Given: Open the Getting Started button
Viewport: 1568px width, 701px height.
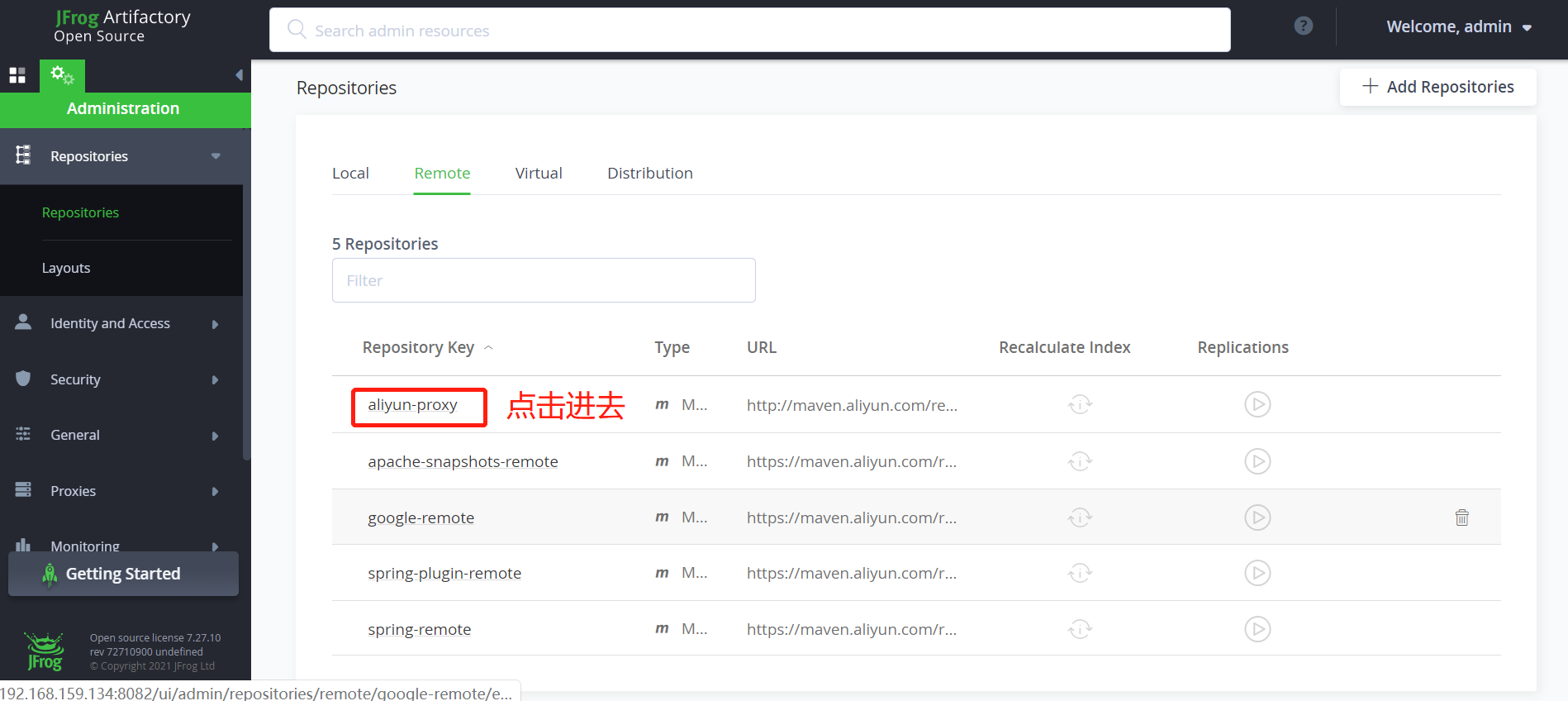Looking at the screenshot, I should pyautogui.click(x=123, y=574).
